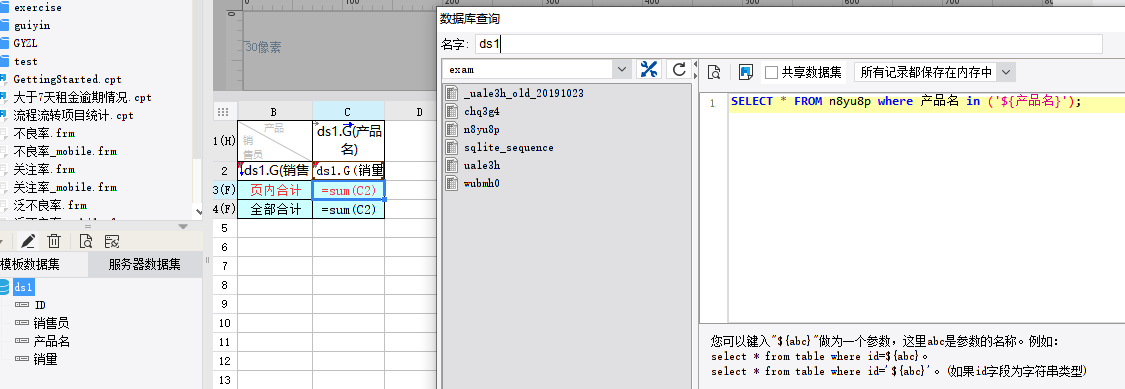The image size is (1125, 389).
Task: Select the ds1 dataset node label
Action: (24, 287)
